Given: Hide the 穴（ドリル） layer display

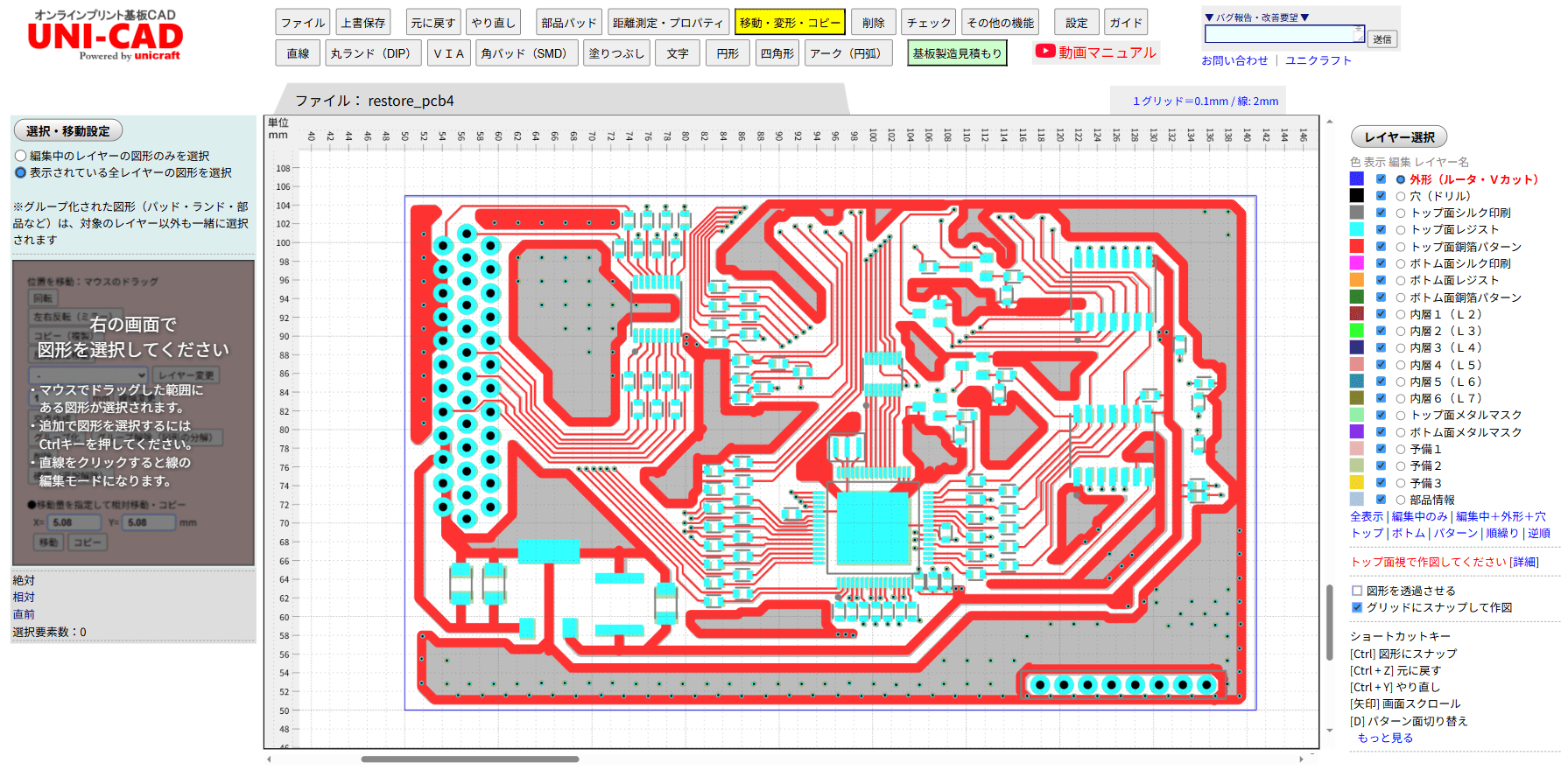Looking at the screenshot, I should (1381, 196).
